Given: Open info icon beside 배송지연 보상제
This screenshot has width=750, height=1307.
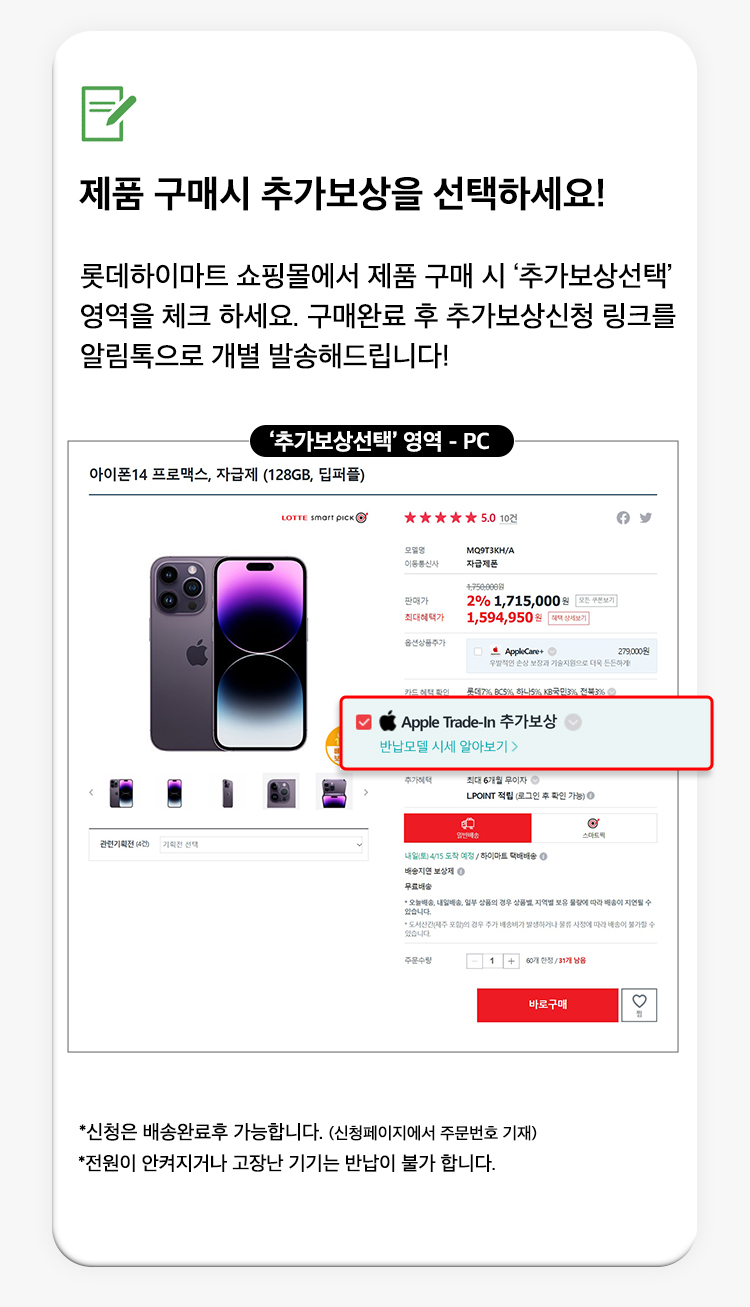Looking at the screenshot, I should point(461,871).
